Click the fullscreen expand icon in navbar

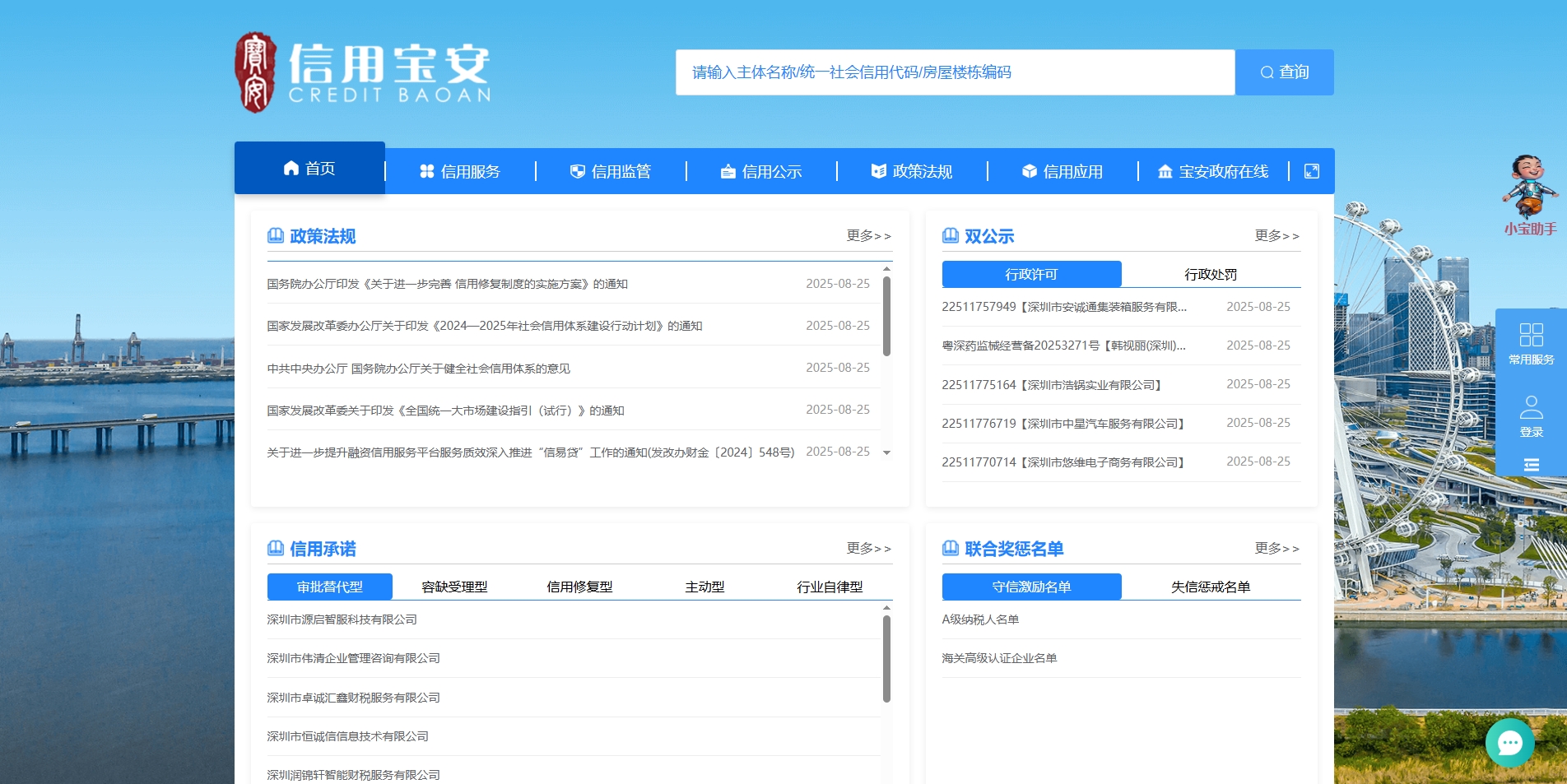[1312, 171]
